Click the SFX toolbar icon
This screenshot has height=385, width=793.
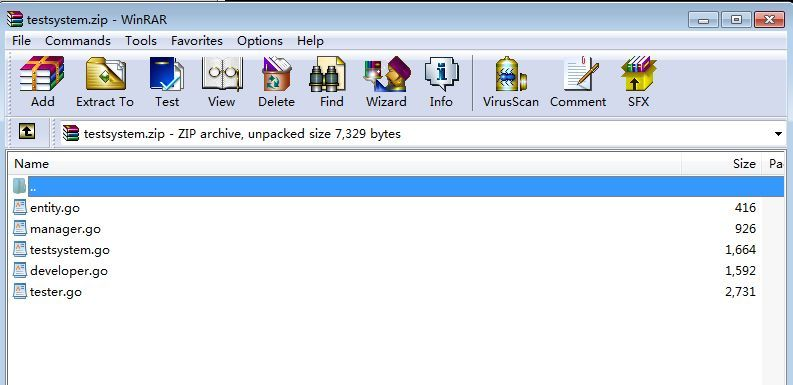tap(638, 74)
